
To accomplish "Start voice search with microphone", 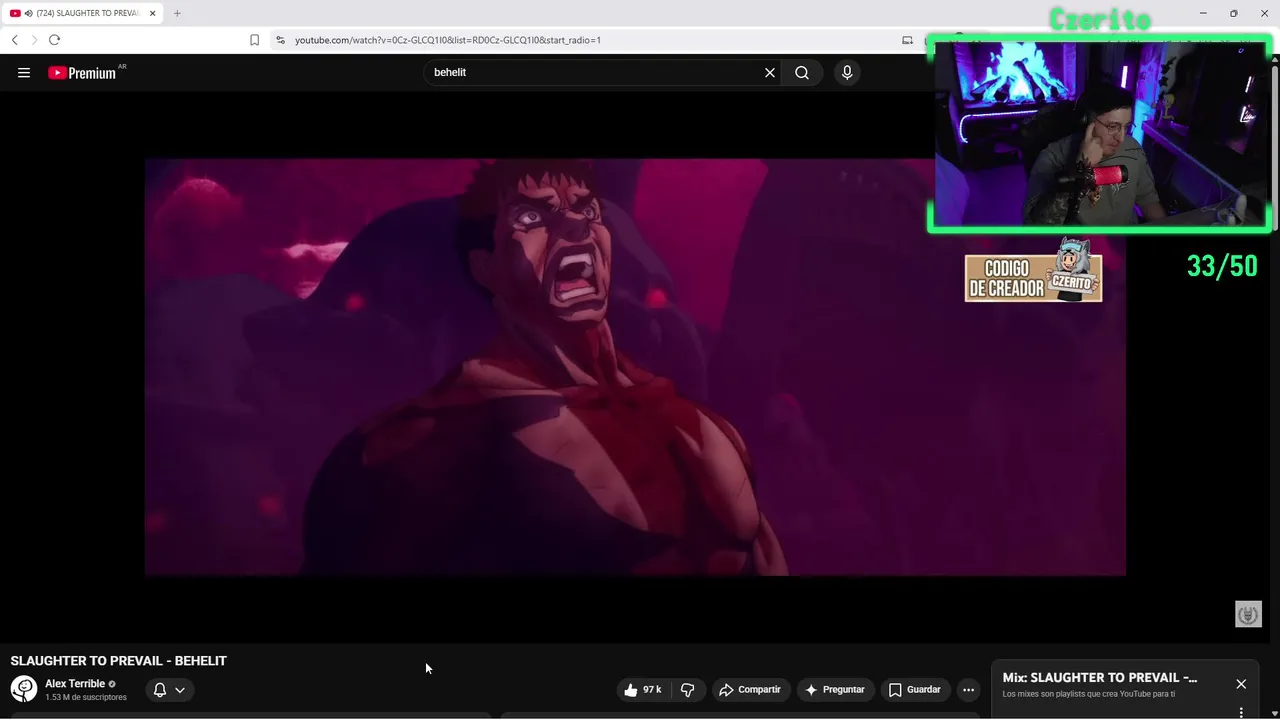I will coord(847,72).
